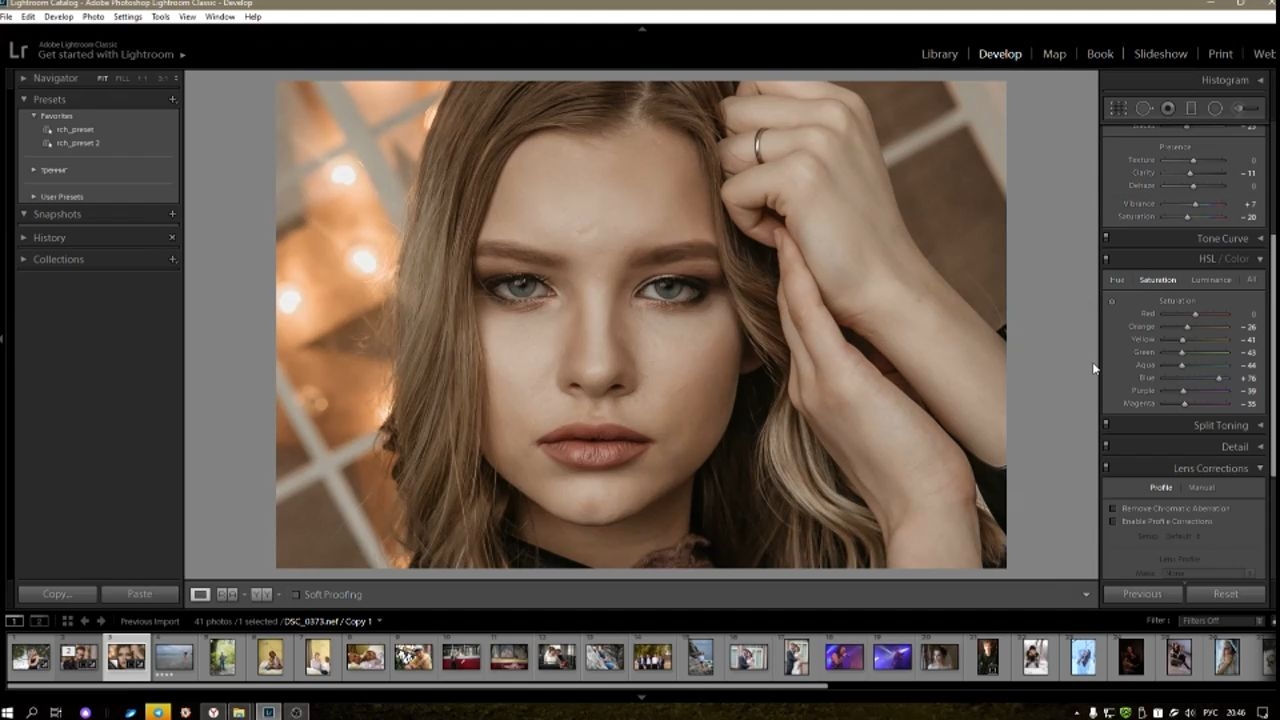Enable Remove Chromatic Aberration
1280x720 pixels.
1113,509
